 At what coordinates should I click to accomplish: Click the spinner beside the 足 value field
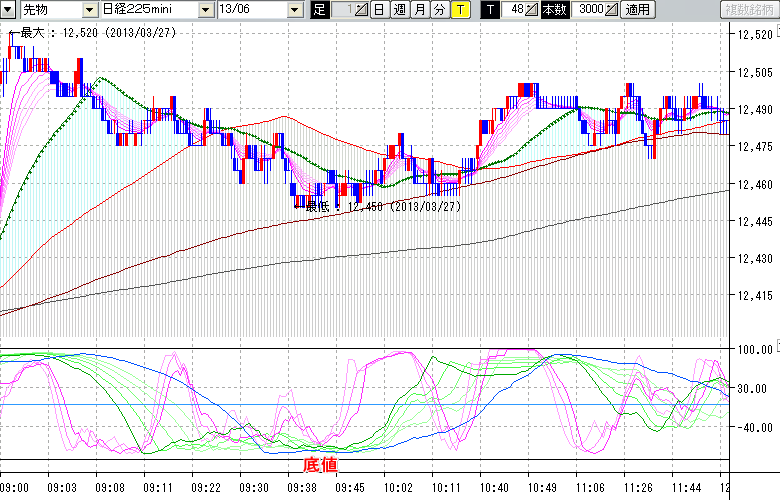click(x=362, y=10)
